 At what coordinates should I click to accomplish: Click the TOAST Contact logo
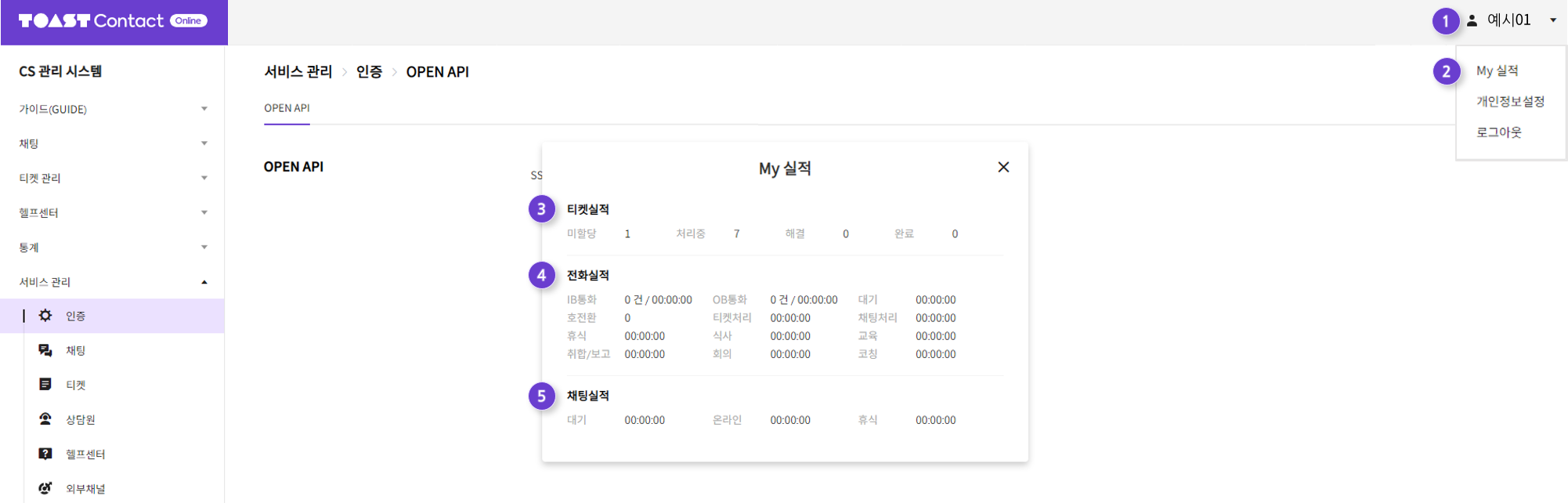[91, 20]
